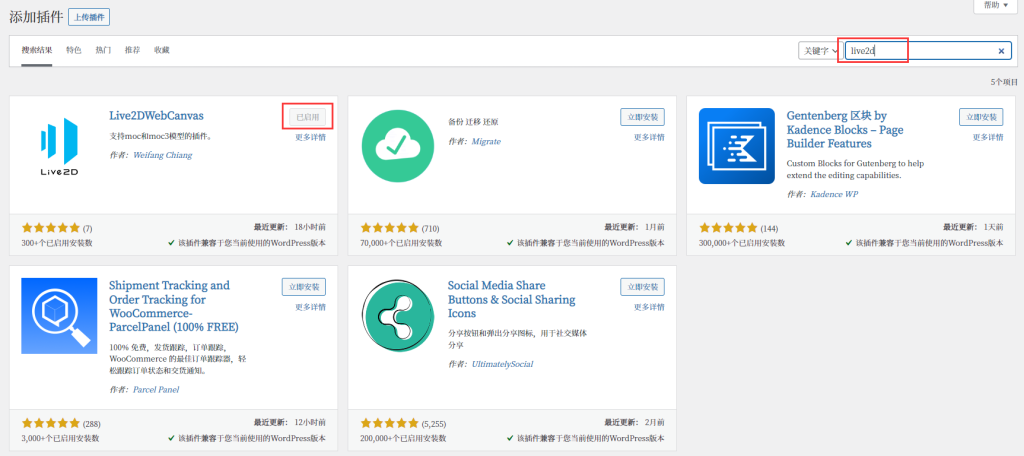The image size is (1024, 456).
Task: Click the Social Media Share plugin icon
Action: [398, 316]
